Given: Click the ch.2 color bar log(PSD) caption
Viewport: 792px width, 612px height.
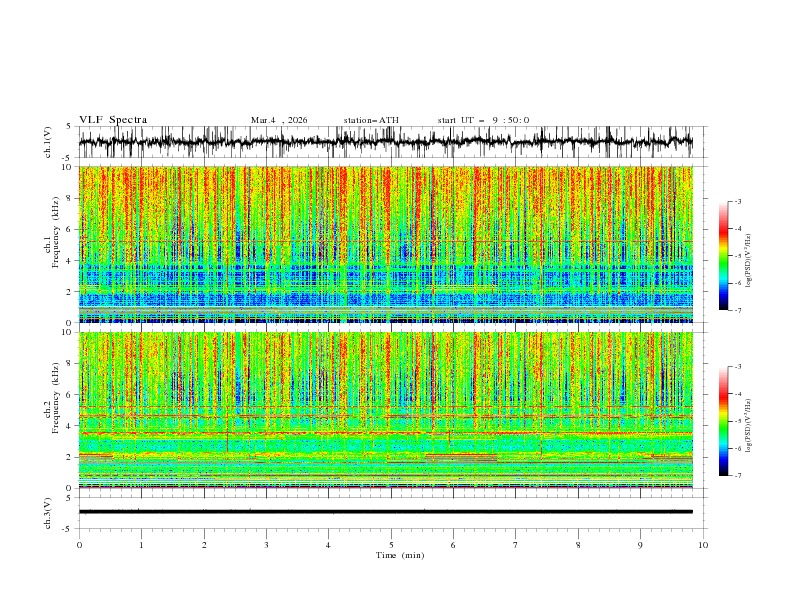Looking at the screenshot, I should 749,425.
